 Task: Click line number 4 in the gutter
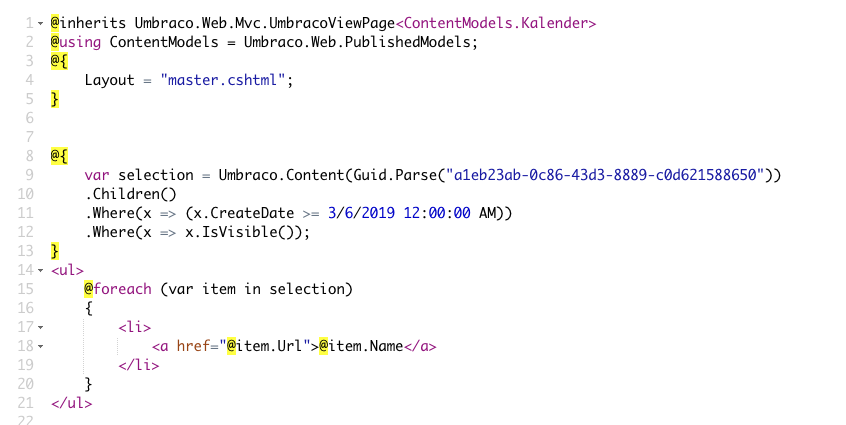pyautogui.click(x=29, y=80)
